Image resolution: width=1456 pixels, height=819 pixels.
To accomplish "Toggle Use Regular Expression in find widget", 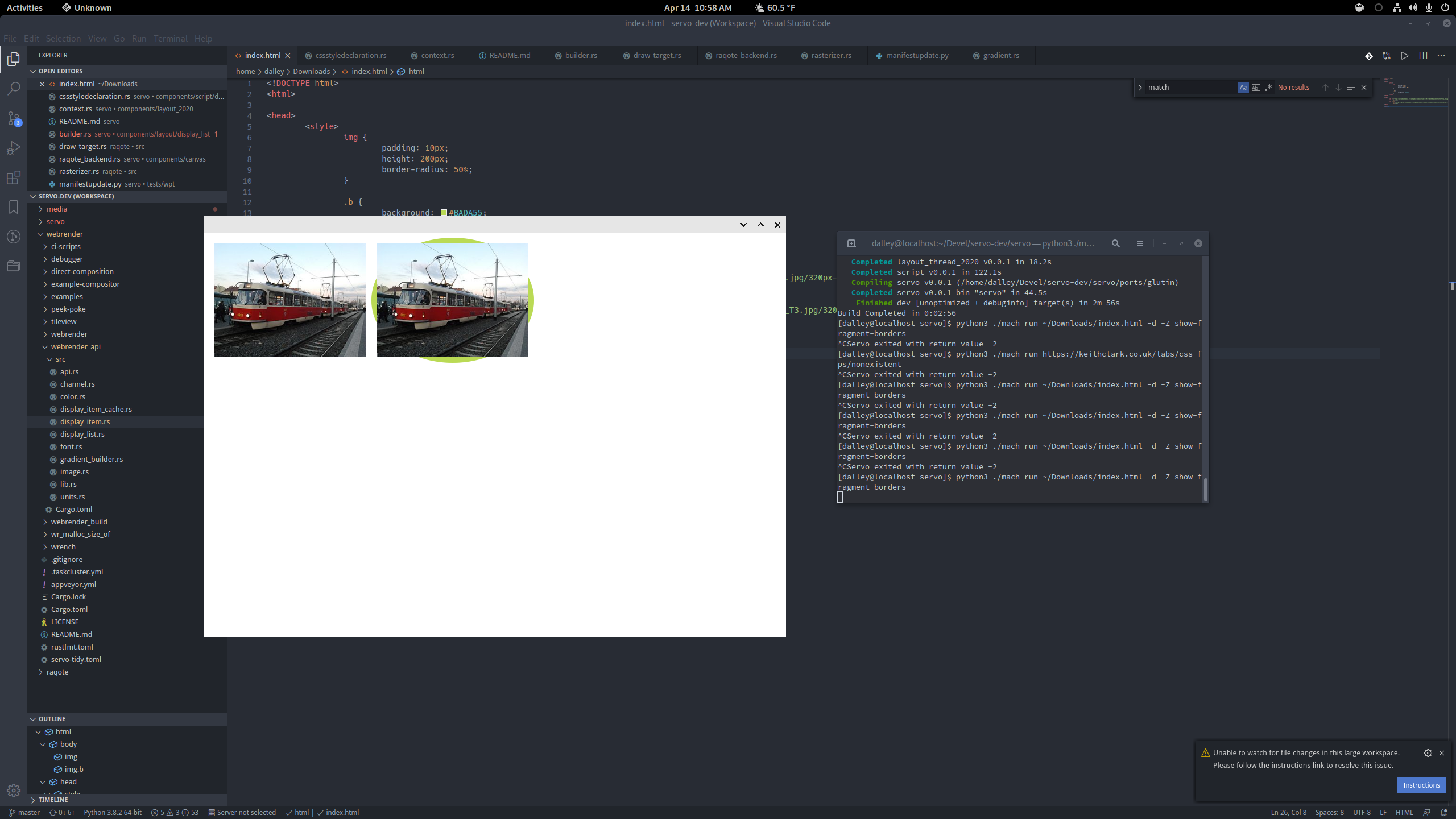I will point(1268,88).
